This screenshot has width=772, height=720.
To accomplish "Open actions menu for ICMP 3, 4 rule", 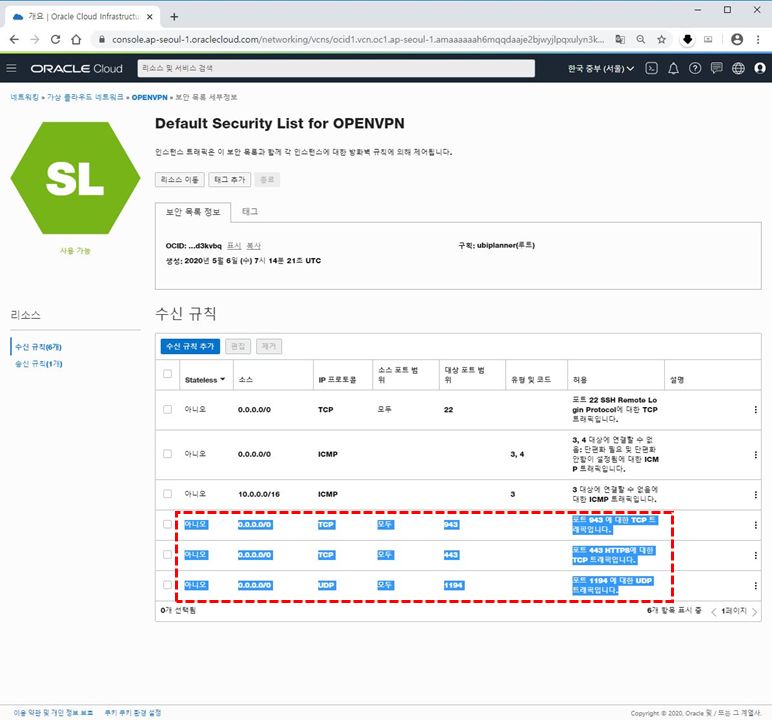I will (755, 455).
